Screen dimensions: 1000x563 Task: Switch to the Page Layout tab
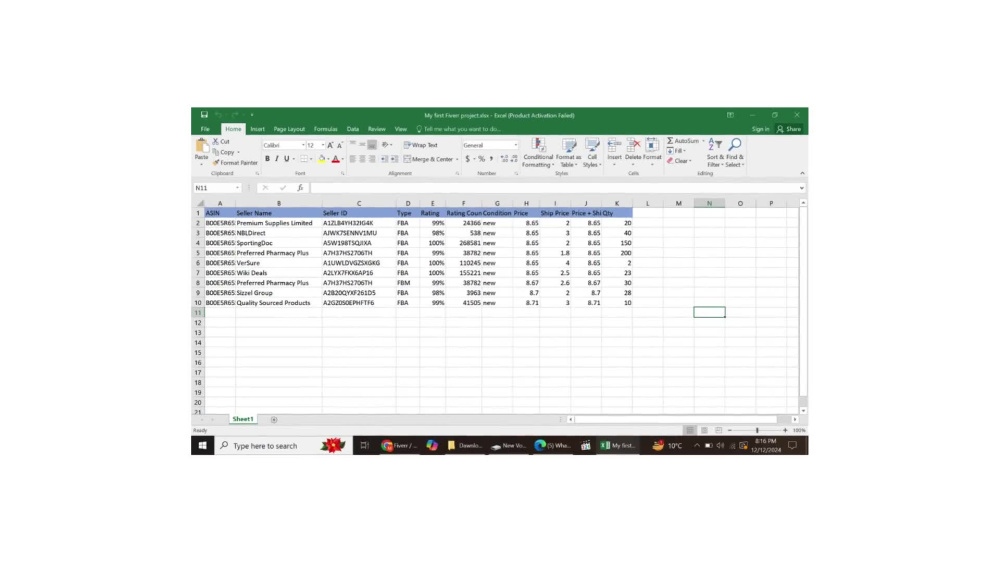tap(289, 129)
